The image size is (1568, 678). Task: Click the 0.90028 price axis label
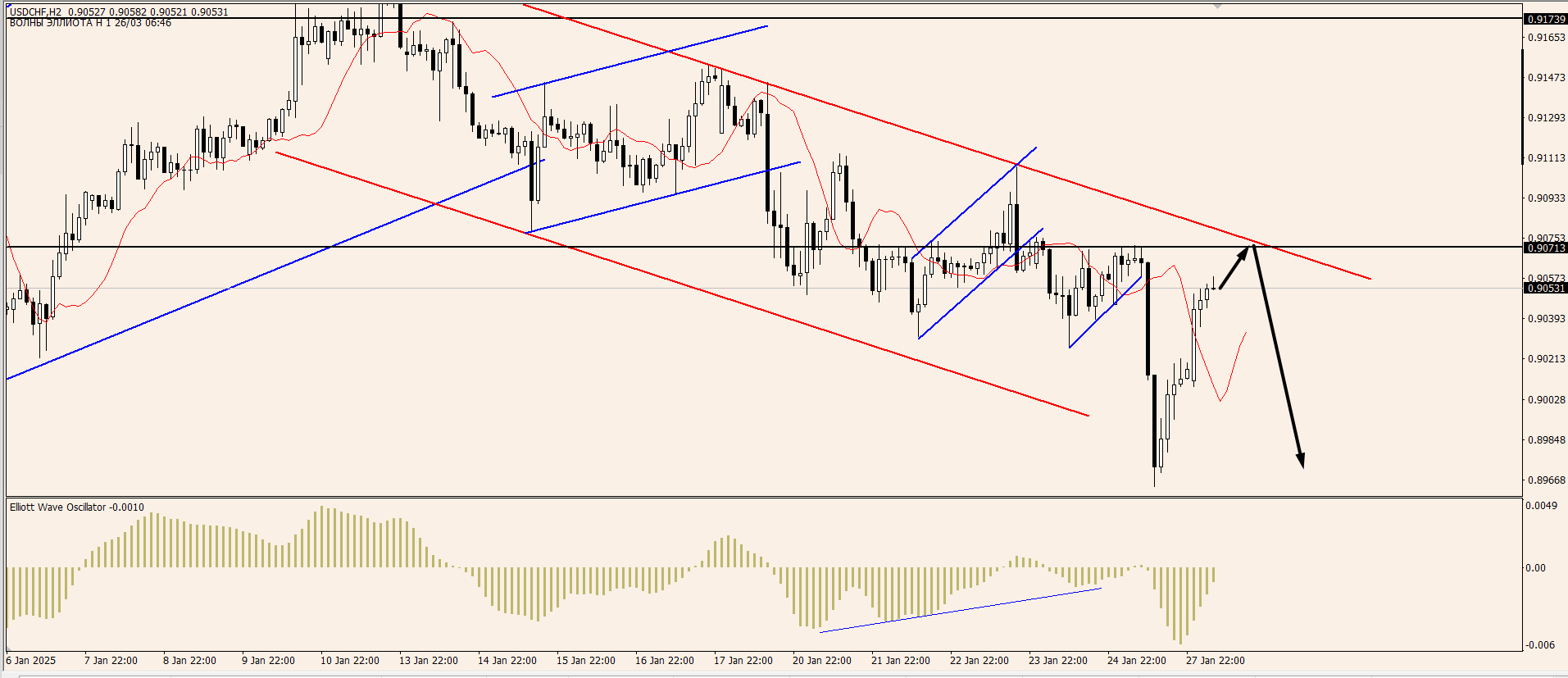(x=1547, y=400)
